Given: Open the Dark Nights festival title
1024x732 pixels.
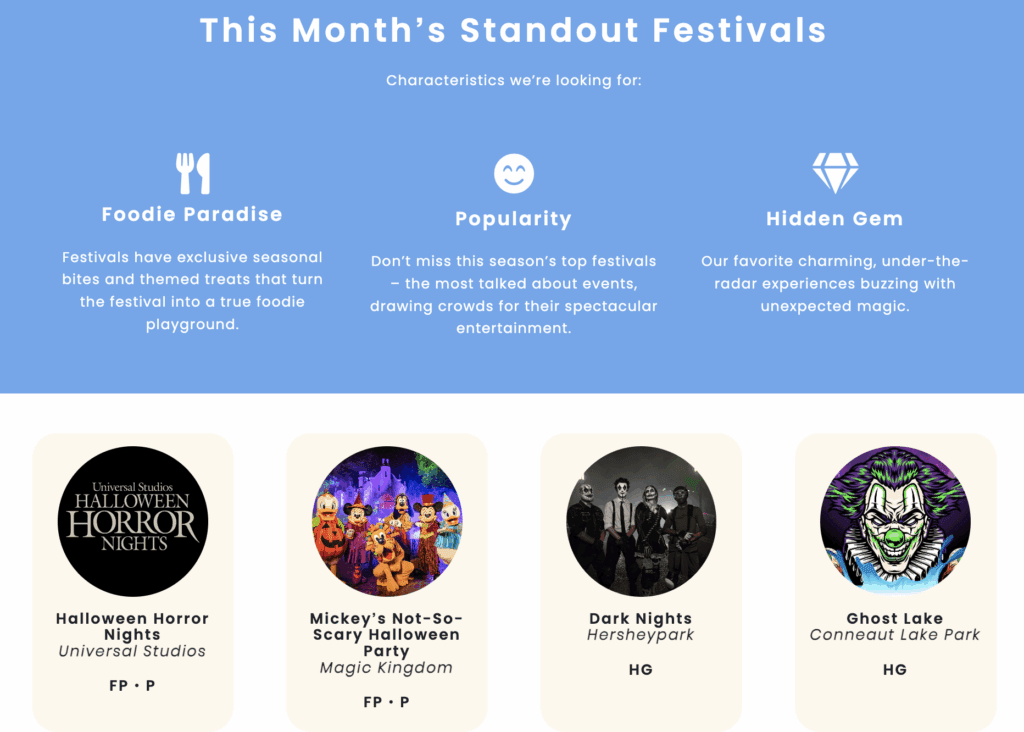Looking at the screenshot, I should click(x=641, y=618).
